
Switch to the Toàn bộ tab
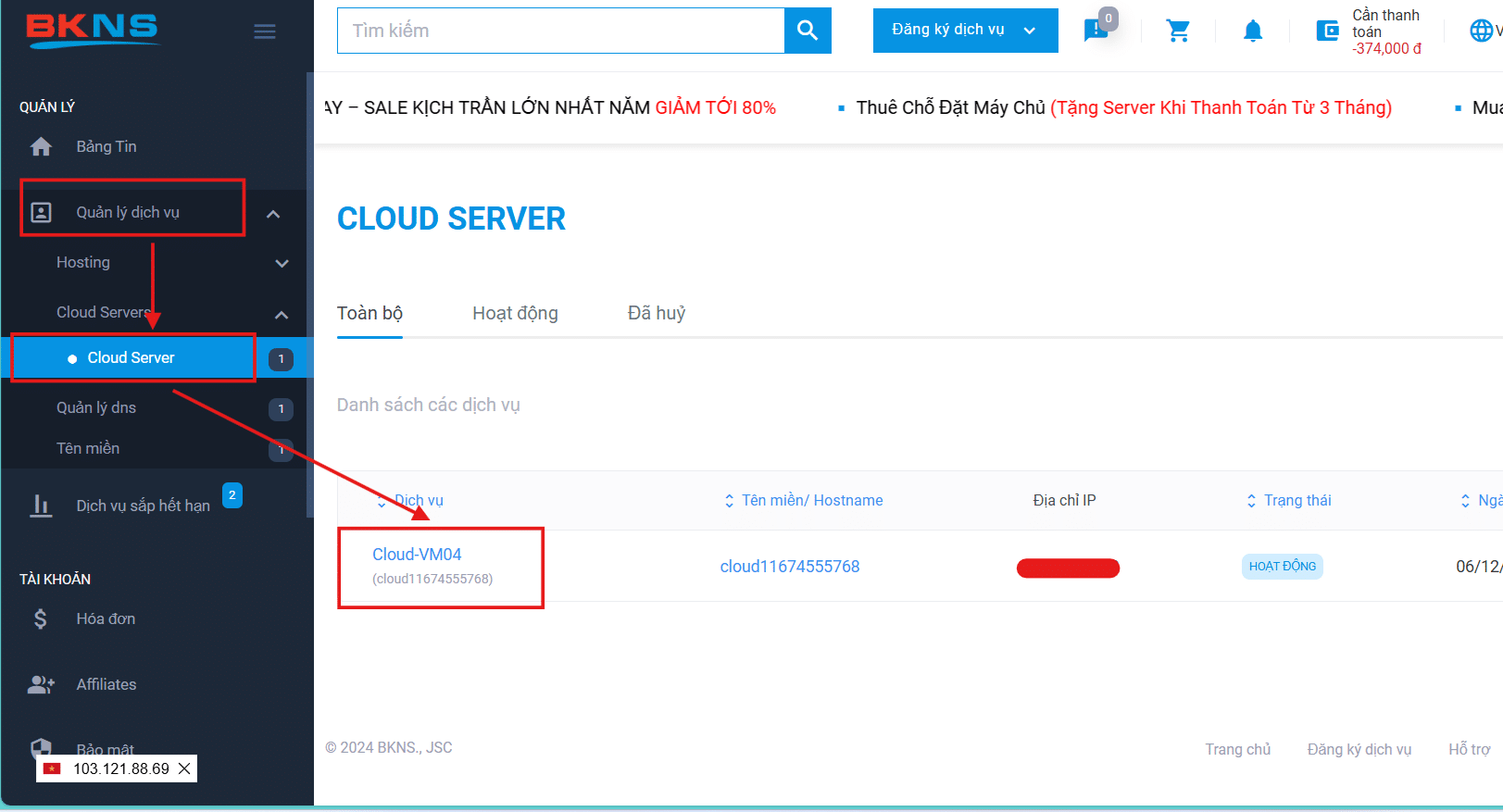tap(369, 313)
